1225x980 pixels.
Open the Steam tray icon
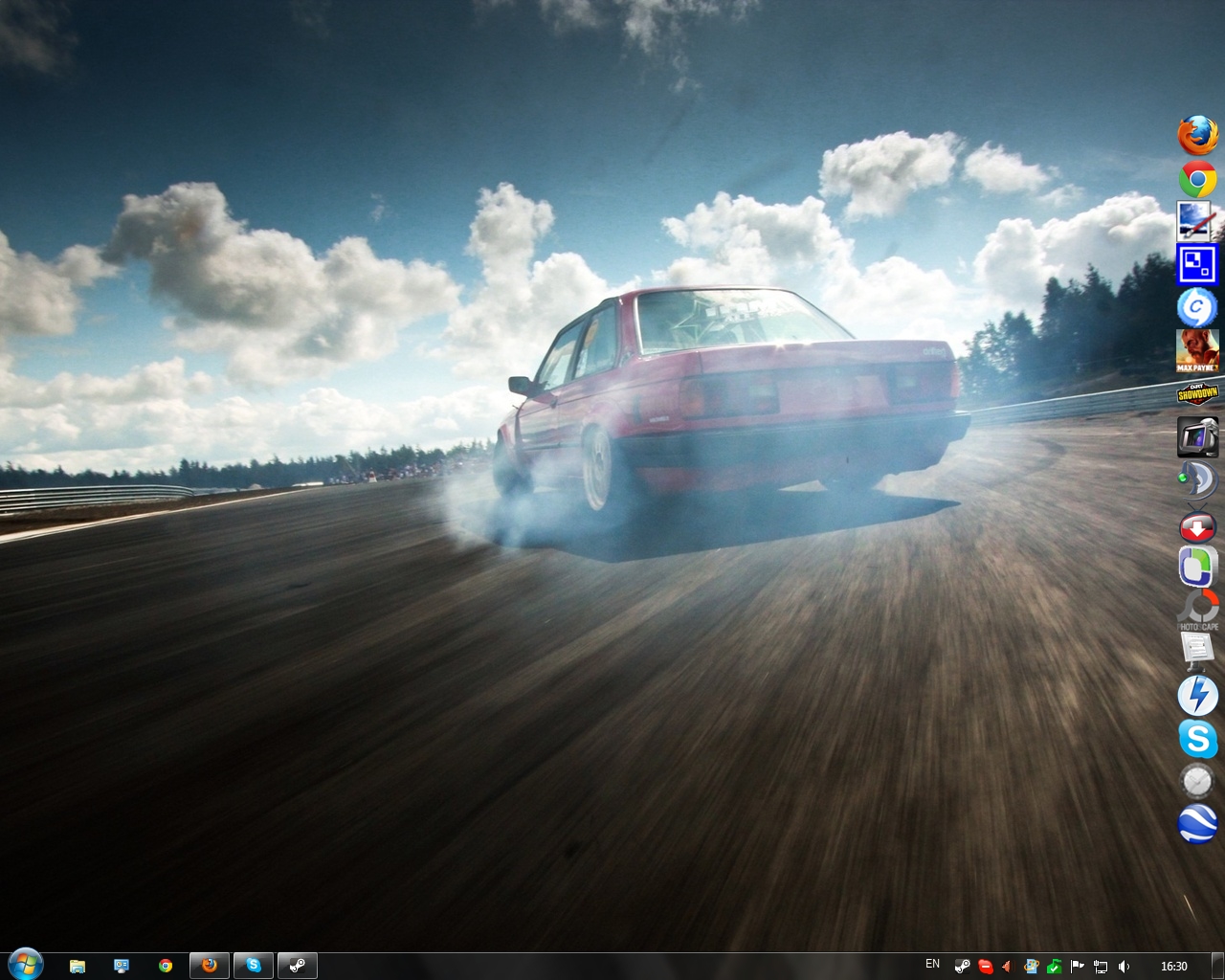(x=962, y=967)
